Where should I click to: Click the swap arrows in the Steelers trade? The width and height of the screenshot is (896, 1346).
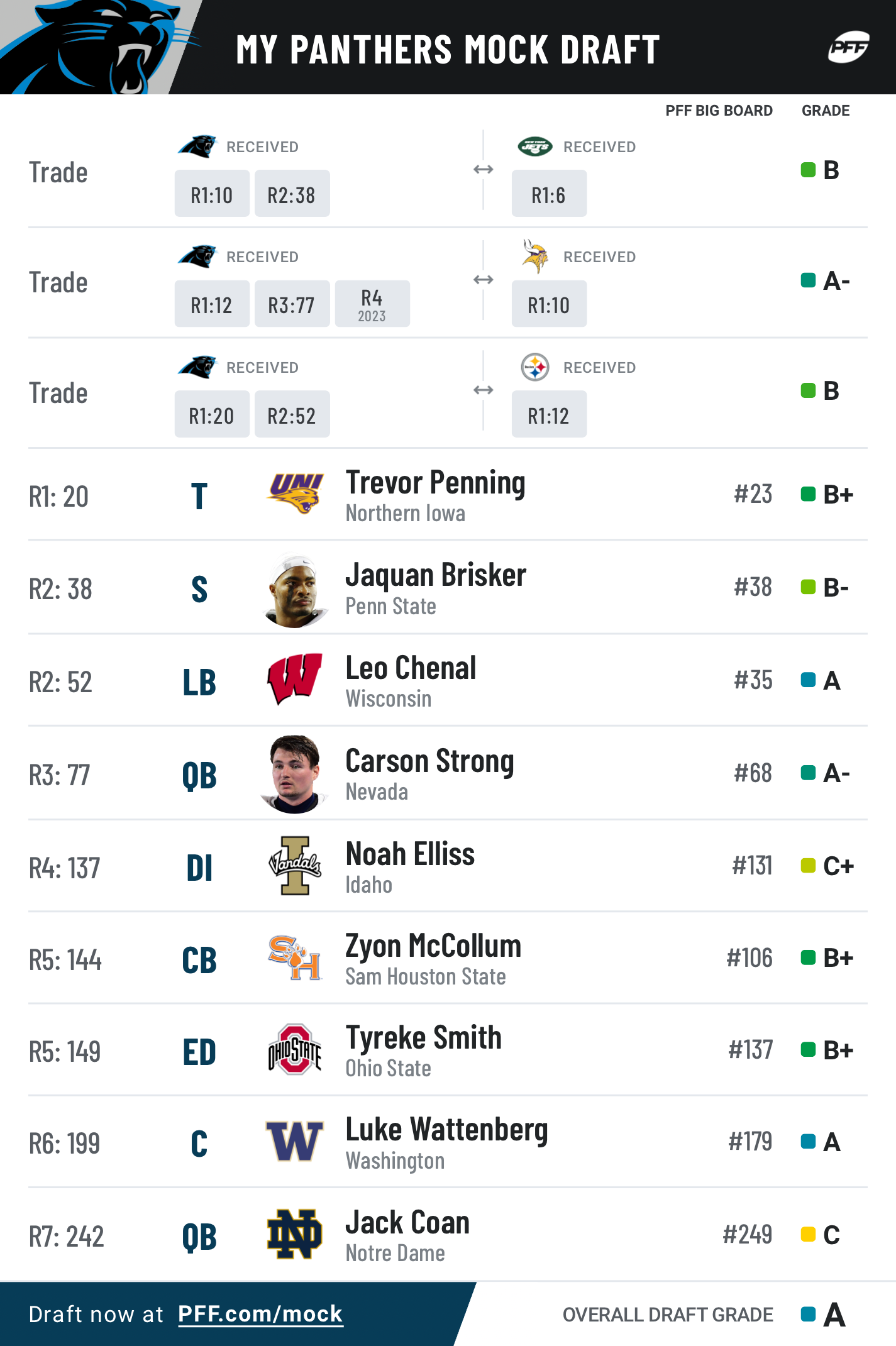(483, 390)
